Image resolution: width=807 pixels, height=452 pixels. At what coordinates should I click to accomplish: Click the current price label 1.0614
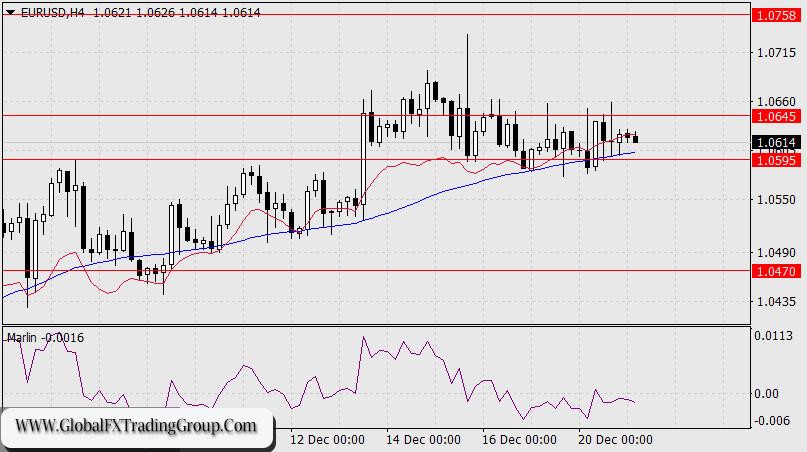(x=777, y=143)
